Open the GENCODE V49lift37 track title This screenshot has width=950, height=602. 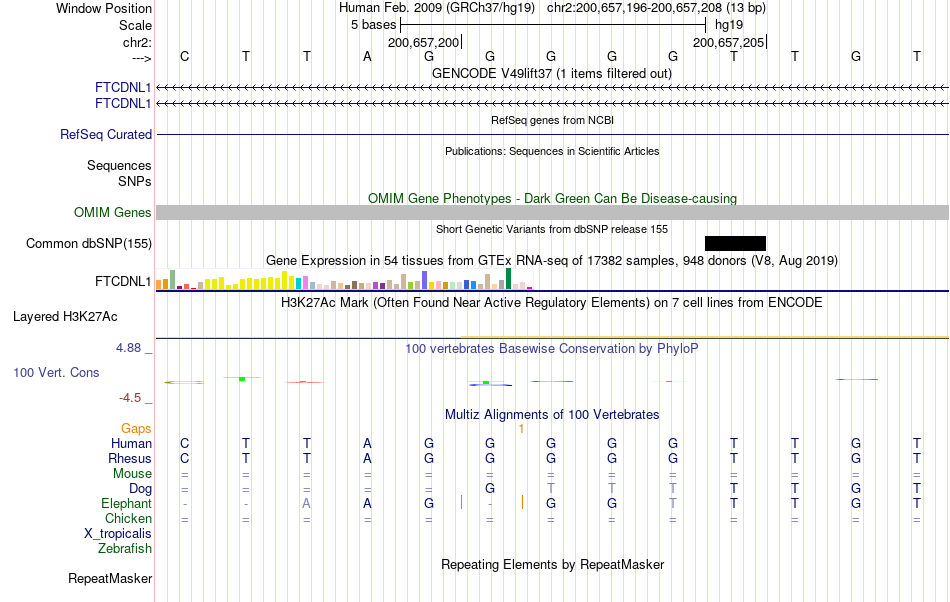[551, 73]
